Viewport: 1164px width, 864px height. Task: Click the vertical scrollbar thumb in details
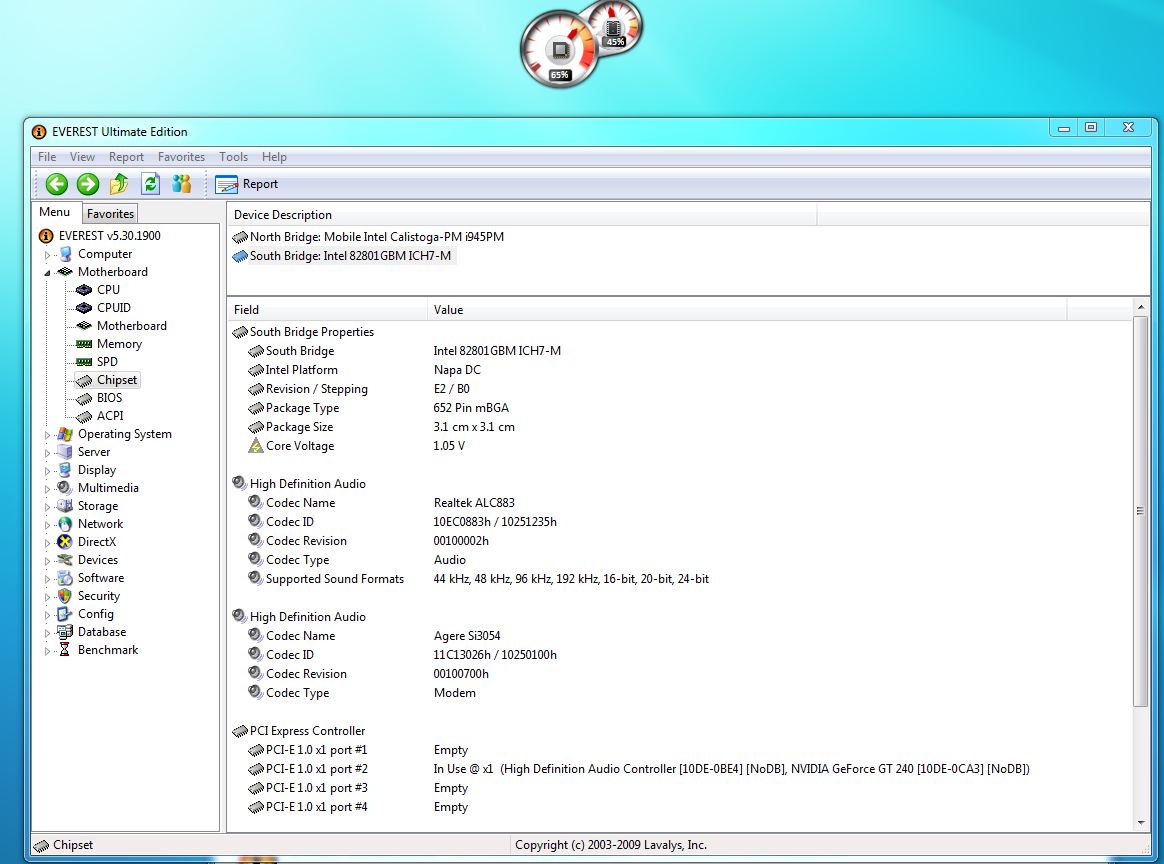point(1141,511)
